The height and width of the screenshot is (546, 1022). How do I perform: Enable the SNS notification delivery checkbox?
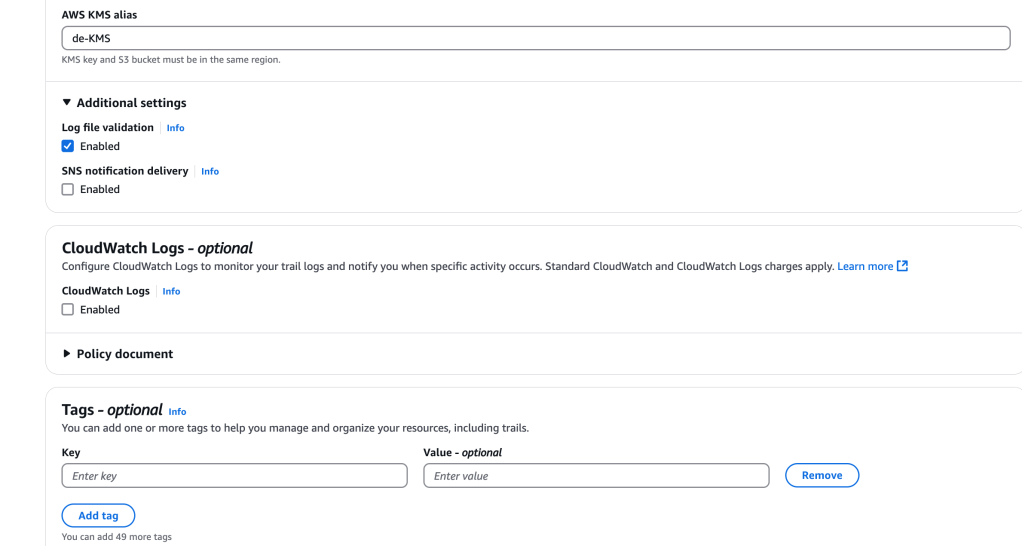(x=68, y=189)
